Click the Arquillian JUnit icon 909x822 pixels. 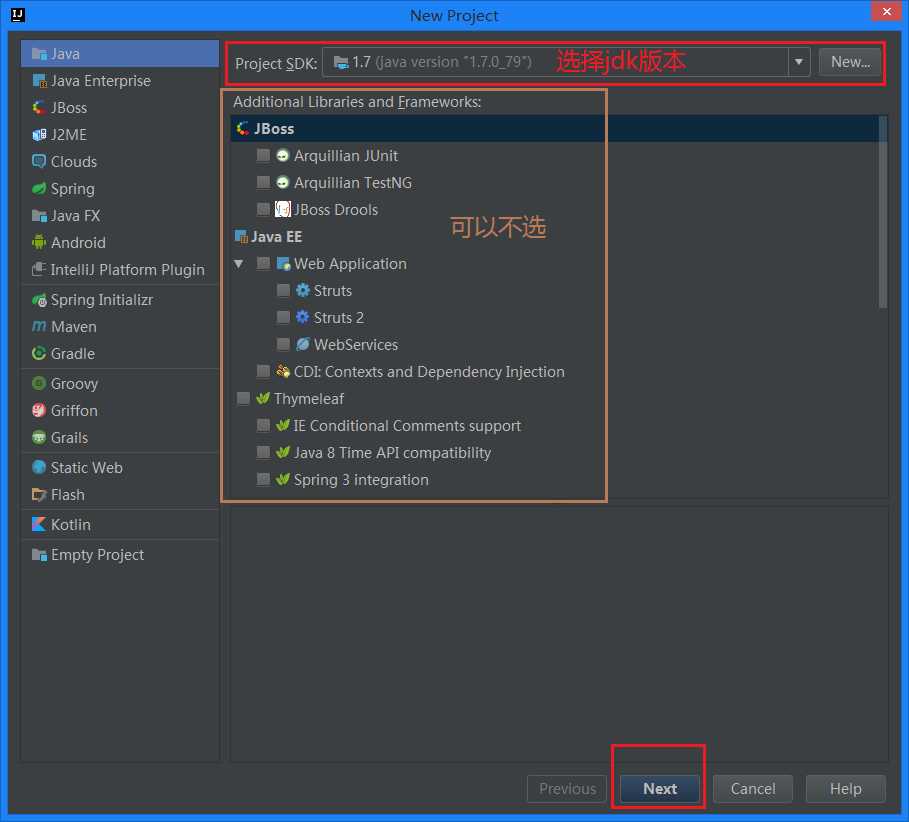pyautogui.click(x=283, y=155)
